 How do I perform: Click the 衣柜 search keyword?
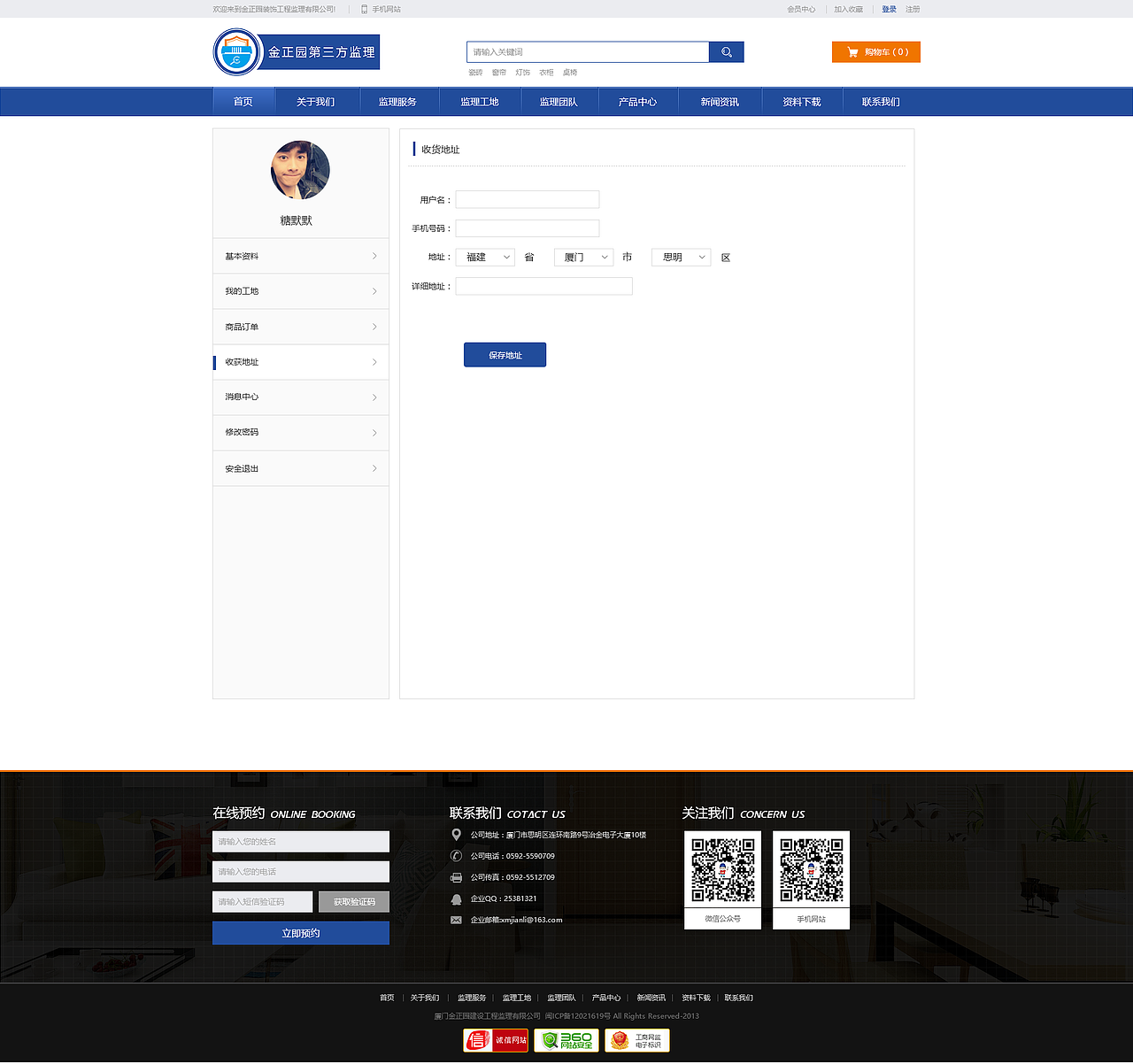(546, 73)
